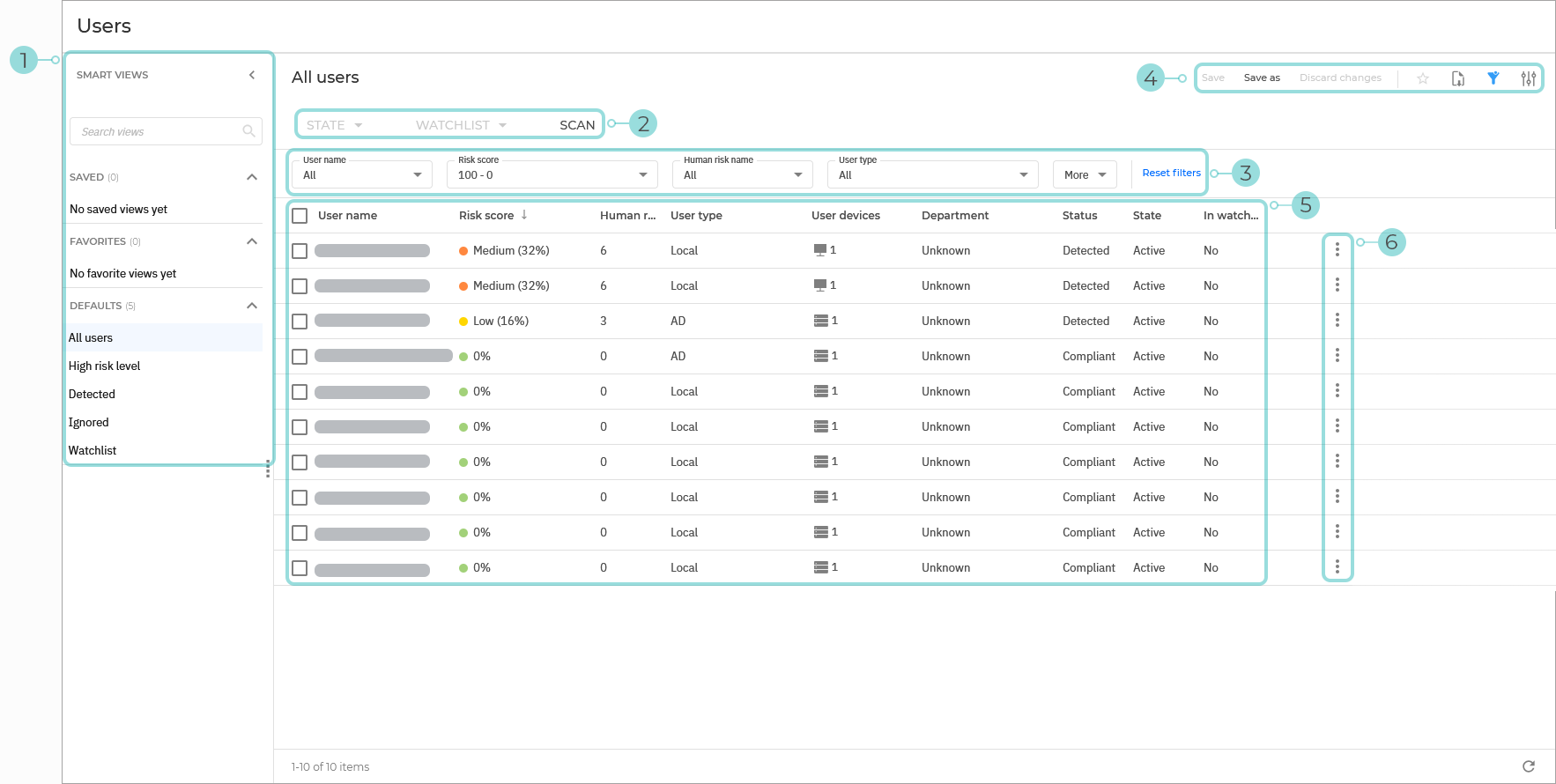
Task: Collapse the Defaults views section
Action: click(252, 306)
